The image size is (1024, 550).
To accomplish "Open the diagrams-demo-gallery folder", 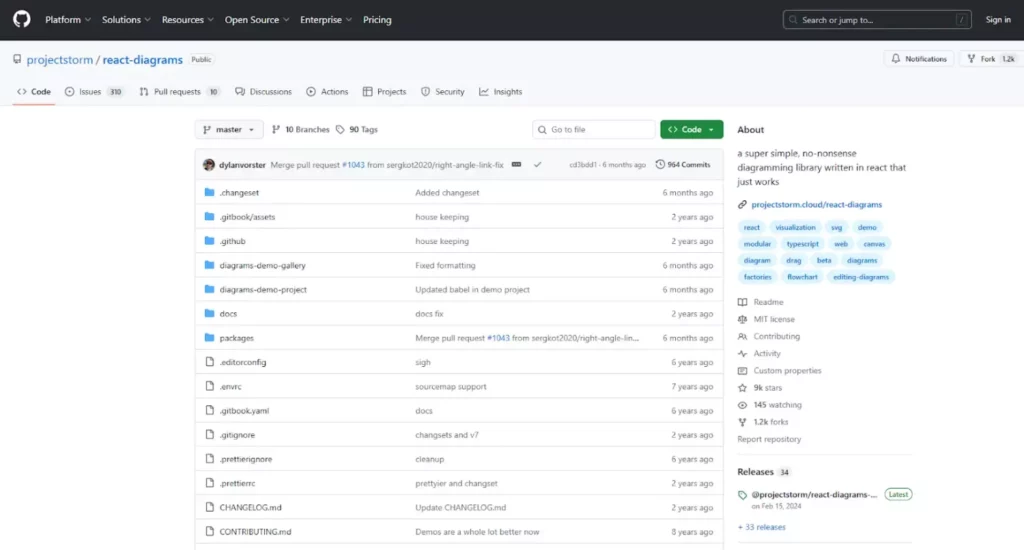I will pos(263,265).
